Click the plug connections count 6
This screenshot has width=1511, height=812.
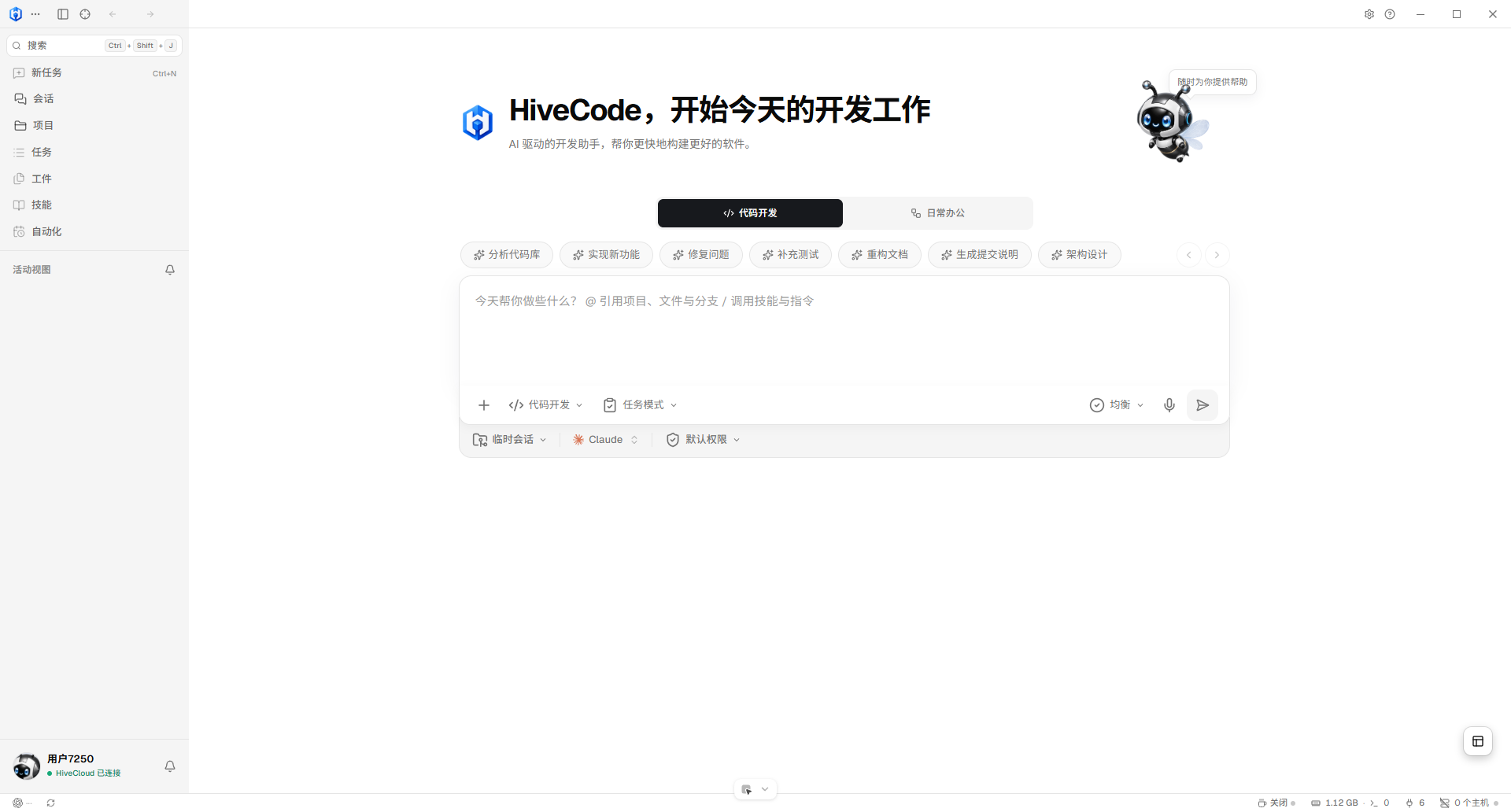pos(1415,803)
